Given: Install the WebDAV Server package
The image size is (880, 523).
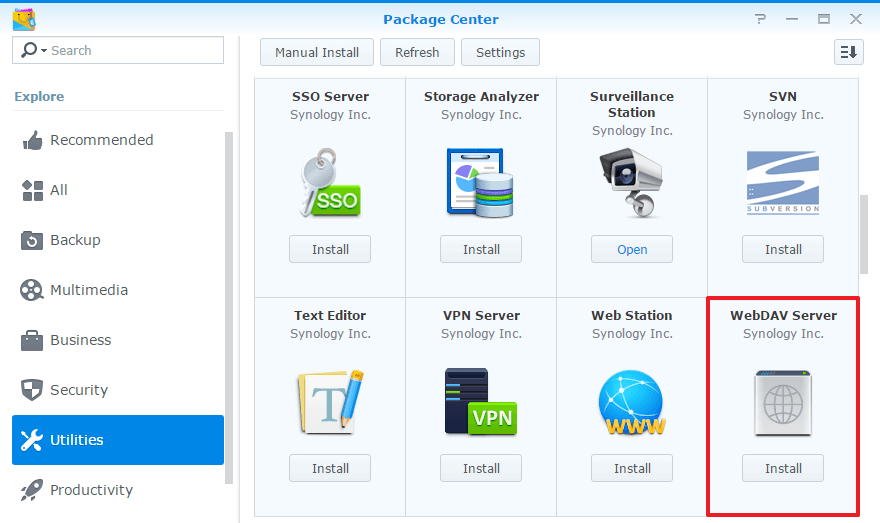Looking at the screenshot, I should pos(783,468).
